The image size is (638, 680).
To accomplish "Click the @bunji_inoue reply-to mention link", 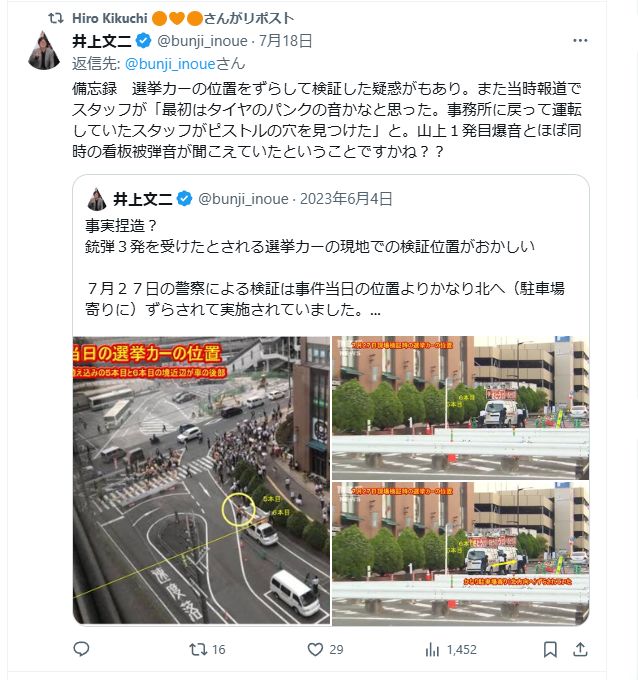I will [170, 64].
